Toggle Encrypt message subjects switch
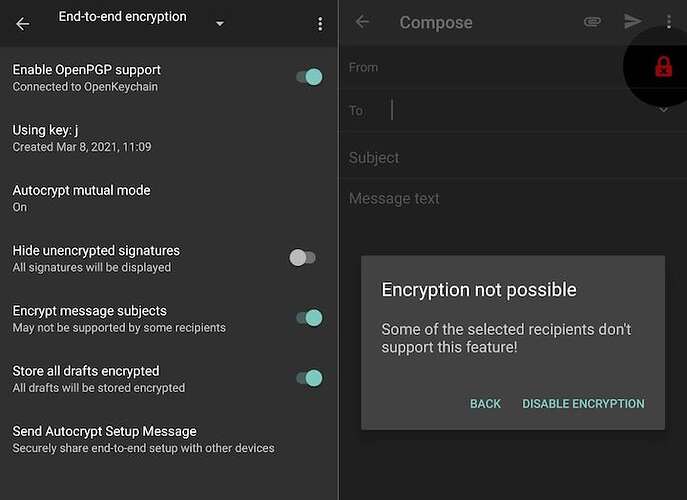 click(309, 318)
